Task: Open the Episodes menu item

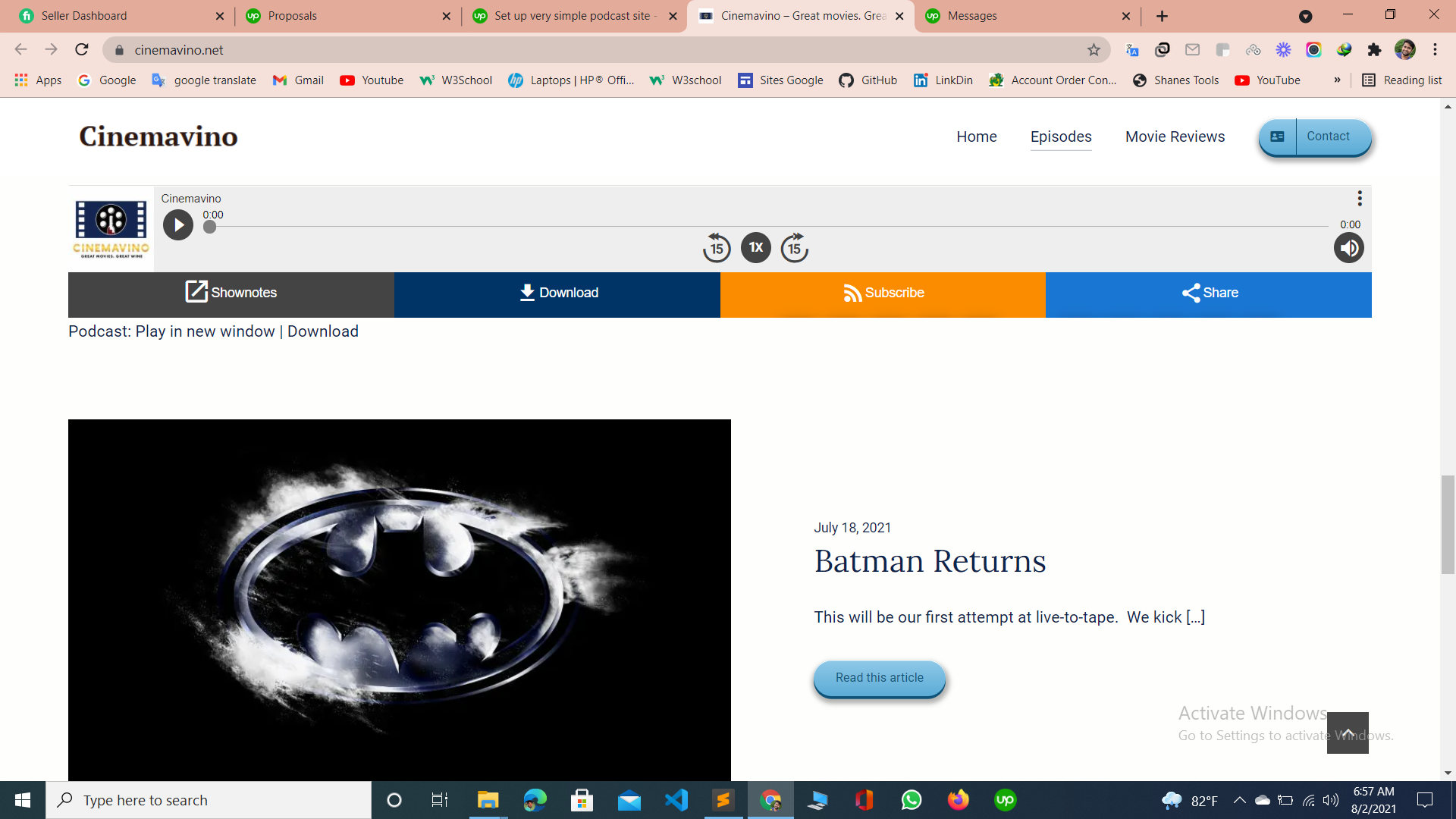Action: [1061, 136]
